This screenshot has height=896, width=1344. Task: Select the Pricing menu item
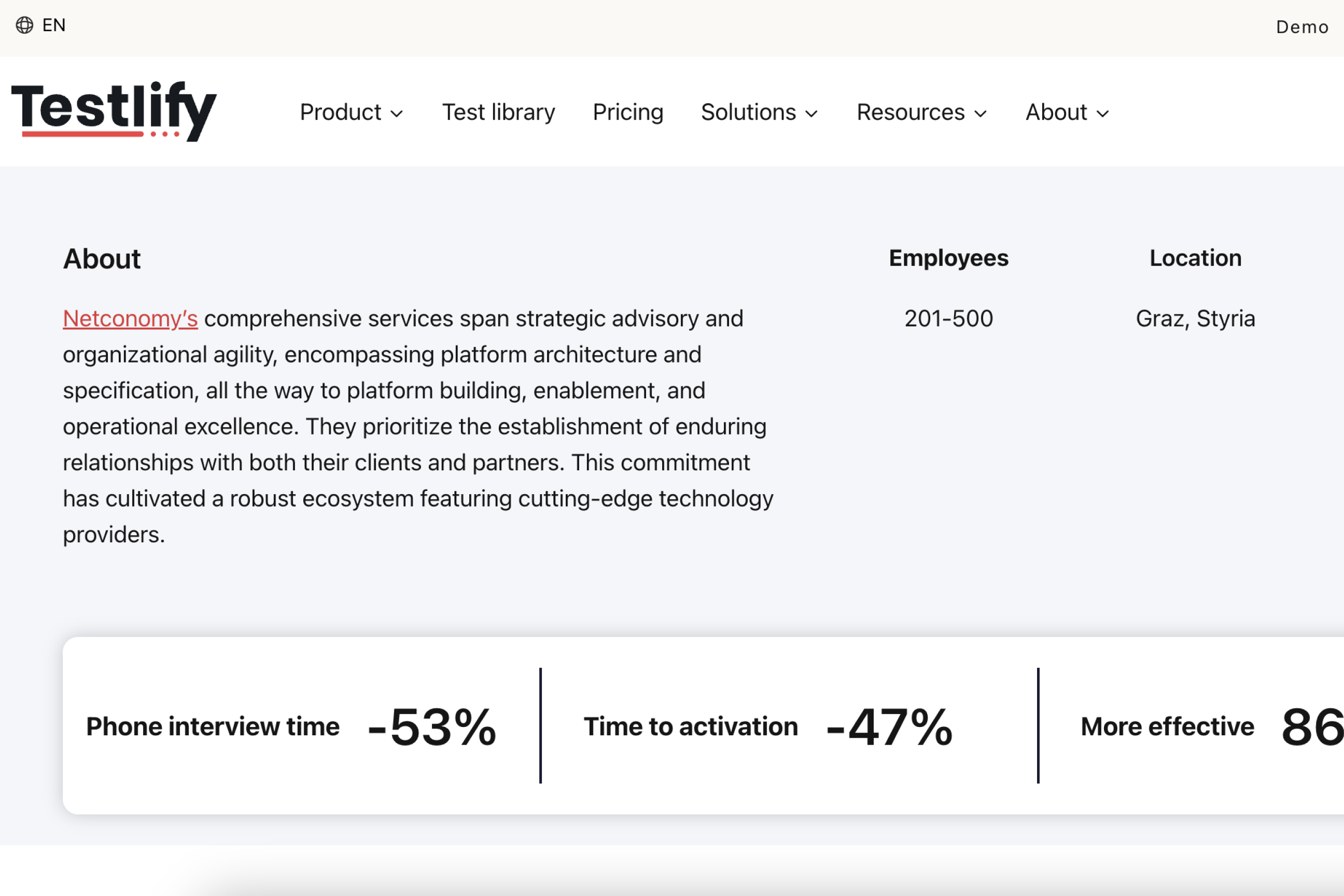coord(628,112)
